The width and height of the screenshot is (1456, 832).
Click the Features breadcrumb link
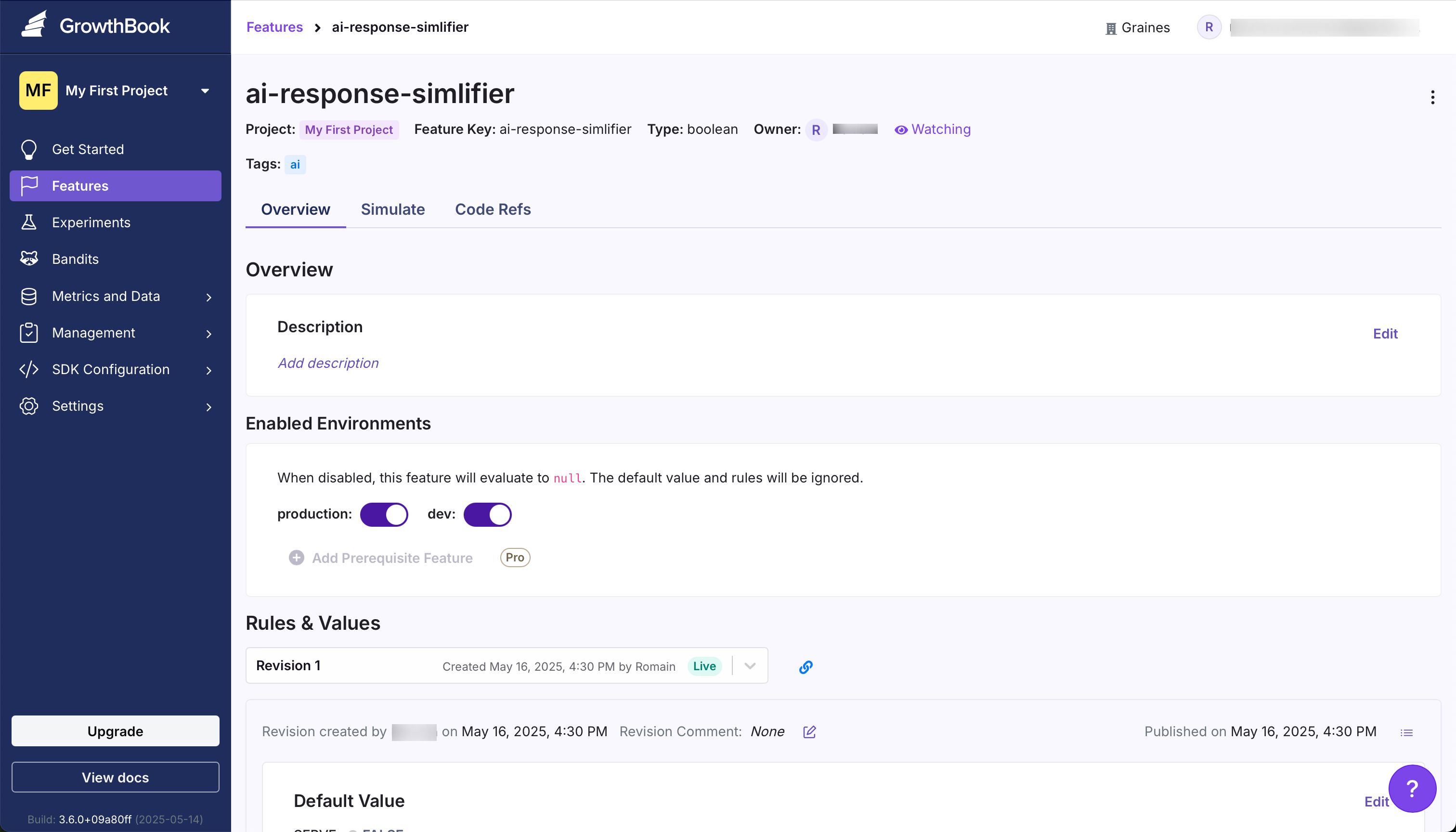[274, 27]
